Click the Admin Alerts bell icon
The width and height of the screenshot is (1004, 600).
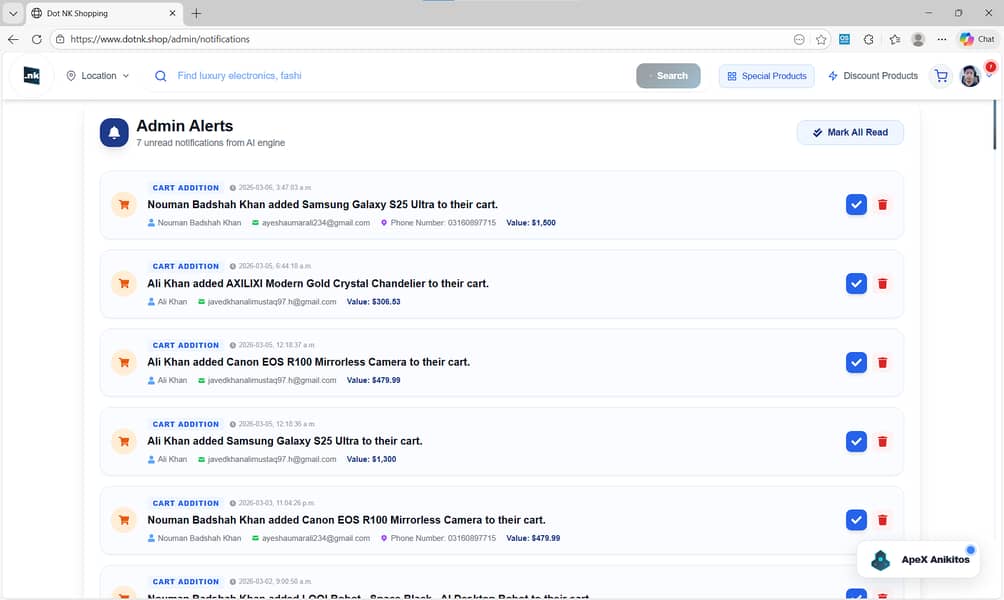coord(114,133)
